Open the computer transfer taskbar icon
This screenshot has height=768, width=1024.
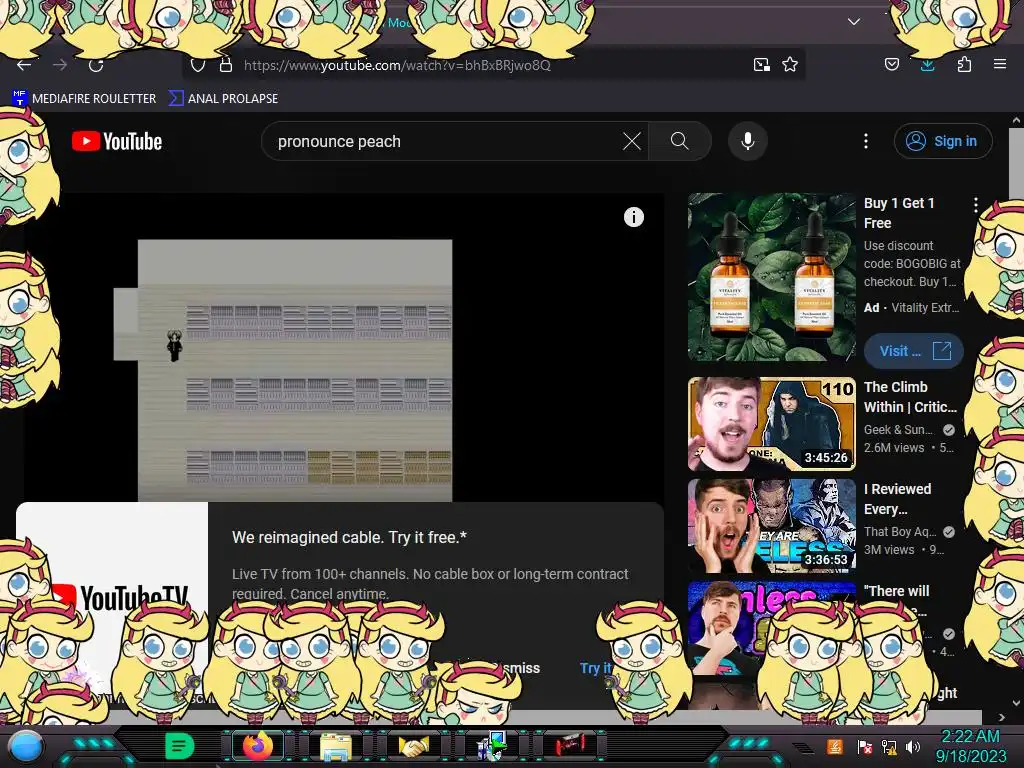pos(492,746)
